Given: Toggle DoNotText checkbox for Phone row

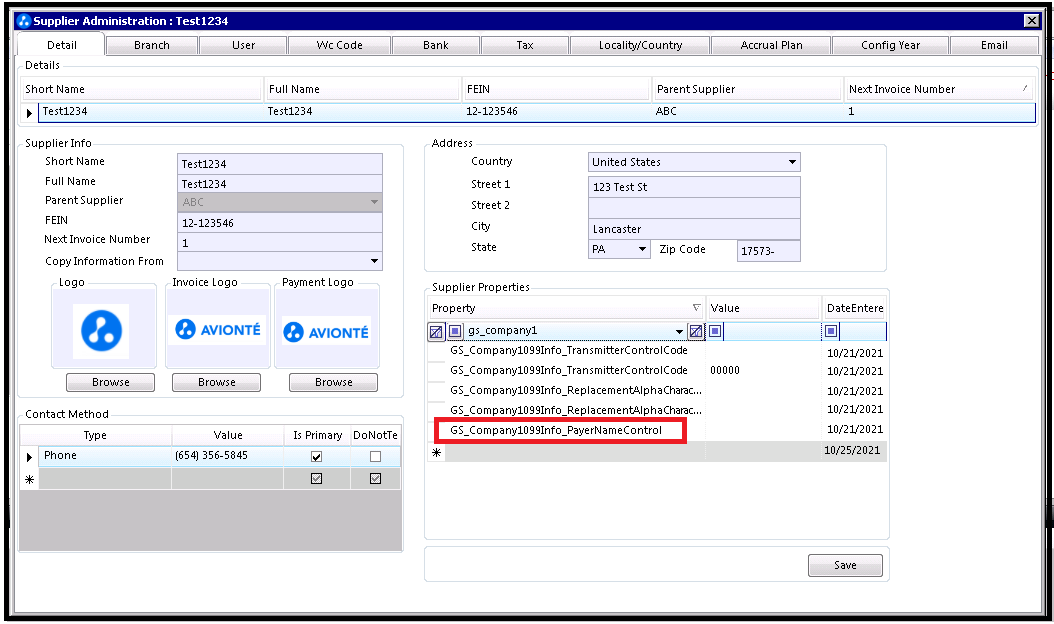Looking at the screenshot, I should tap(376, 457).
